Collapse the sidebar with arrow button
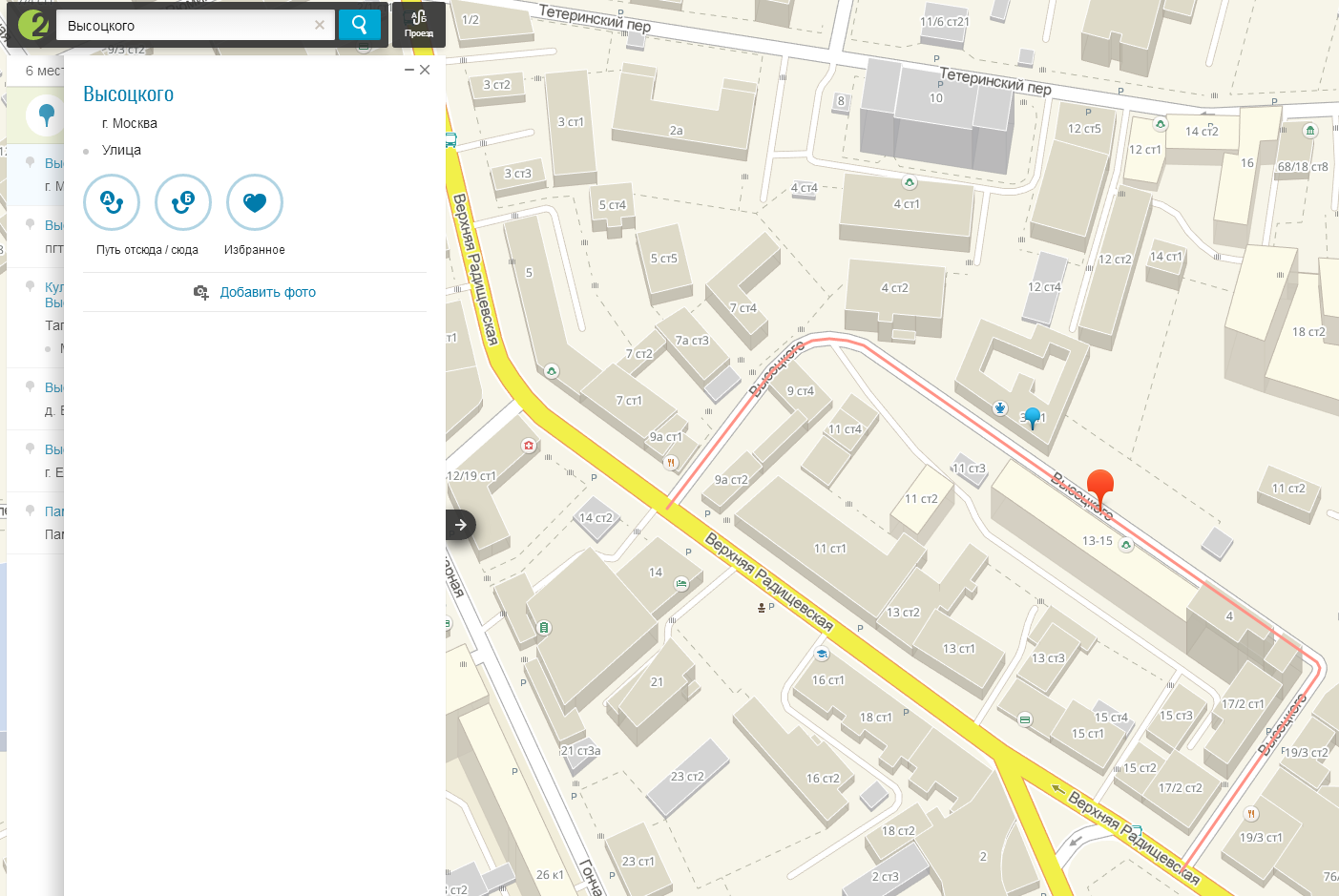The image size is (1339, 896). click(x=461, y=524)
